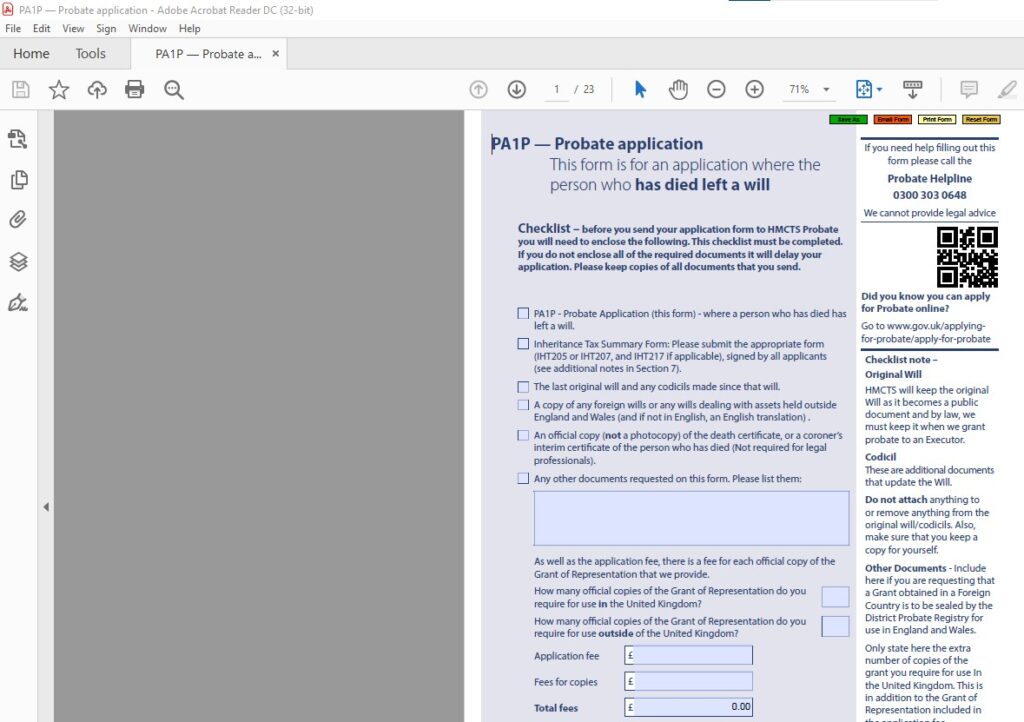Switch to the Tools tab

[90, 54]
